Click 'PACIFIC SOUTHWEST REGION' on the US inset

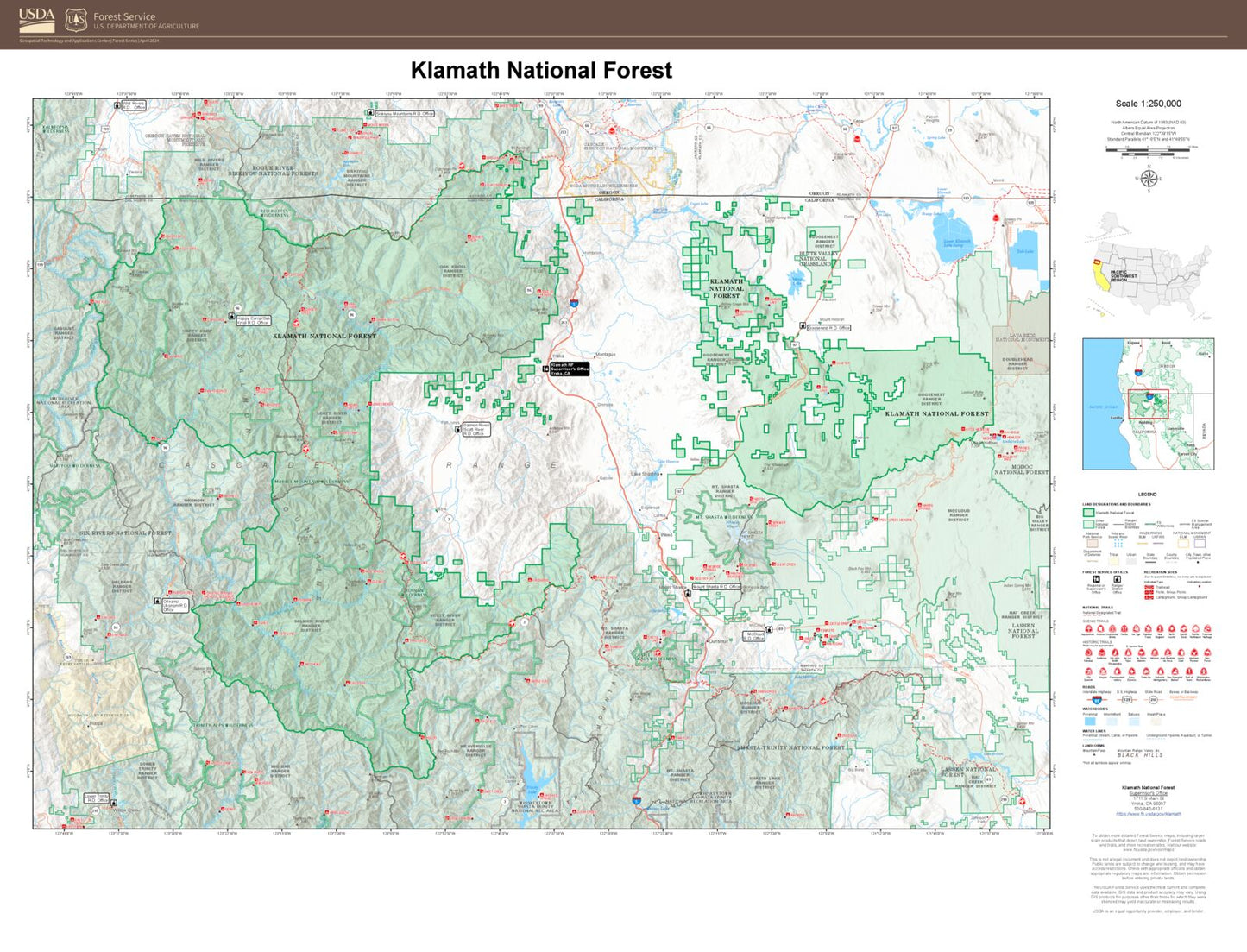[x=1124, y=276]
